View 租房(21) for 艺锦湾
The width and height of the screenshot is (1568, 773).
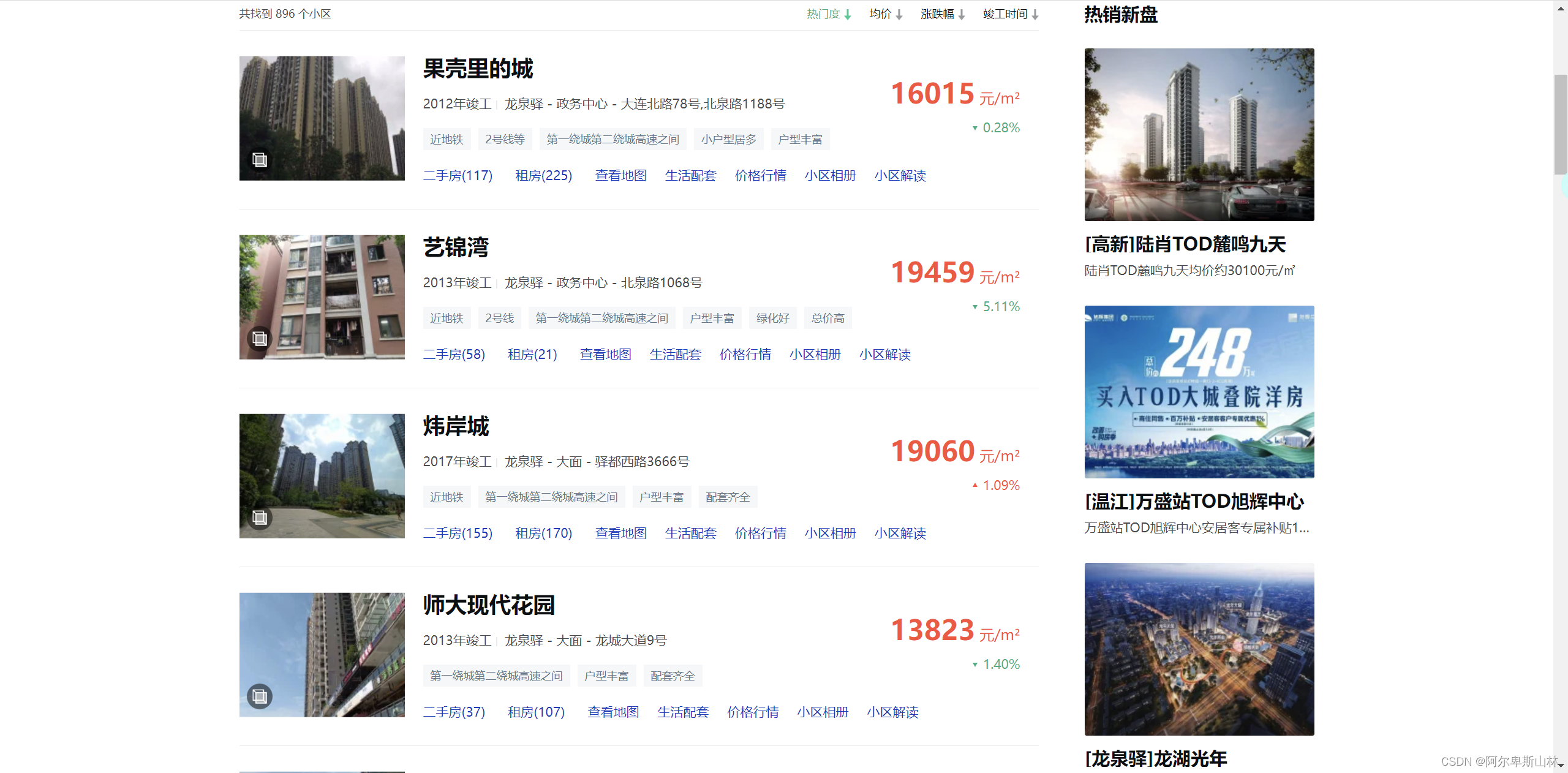[532, 355]
